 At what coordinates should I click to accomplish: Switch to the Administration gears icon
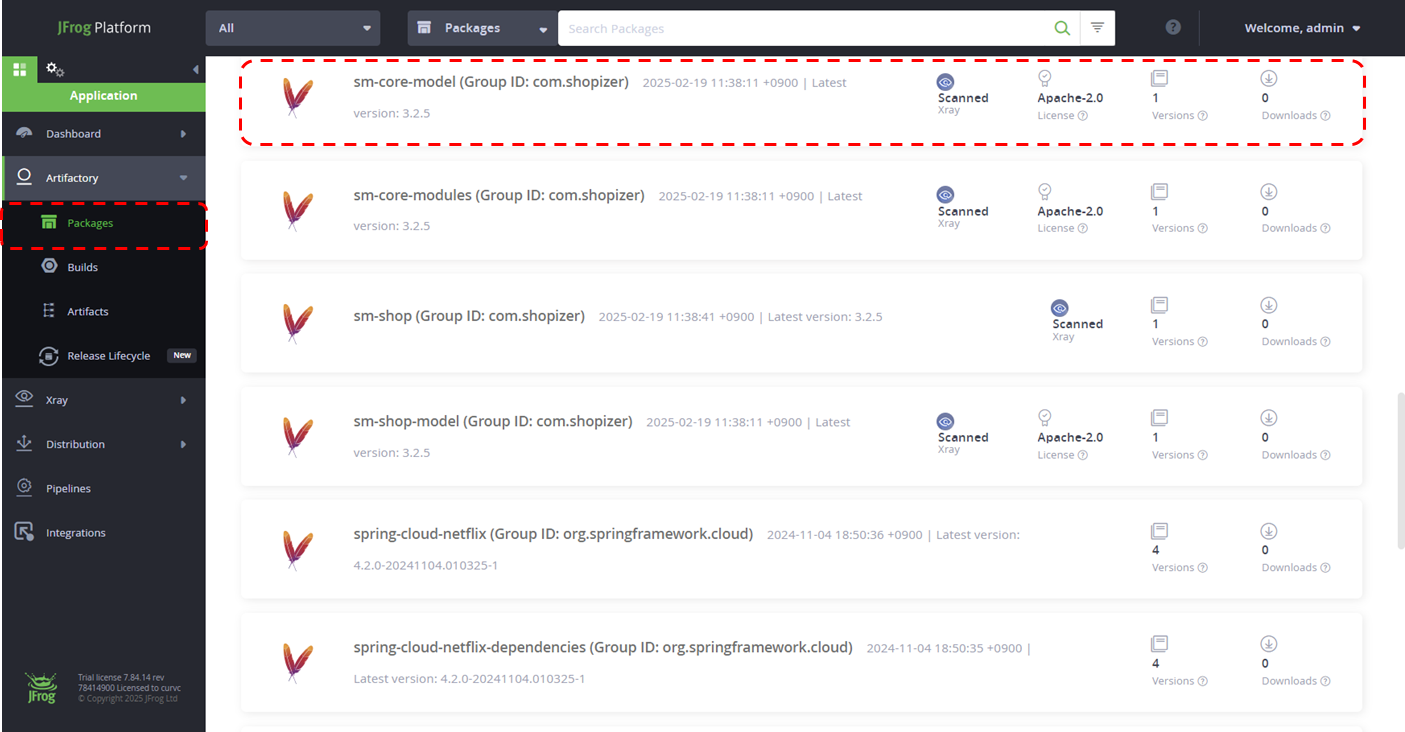(x=55, y=69)
